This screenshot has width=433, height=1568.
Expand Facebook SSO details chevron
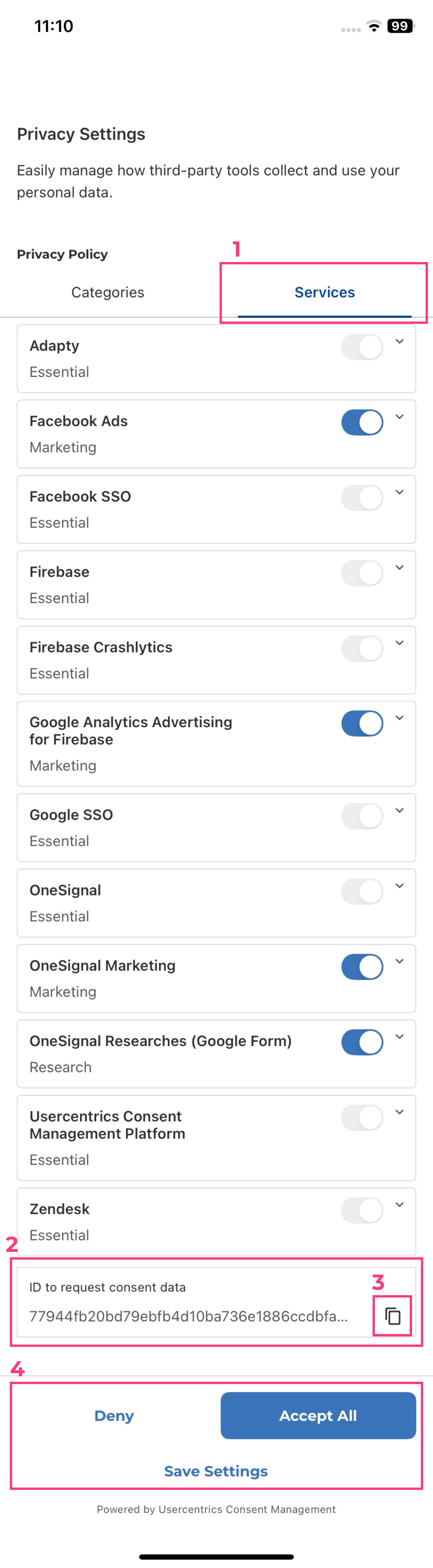pyautogui.click(x=400, y=493)
